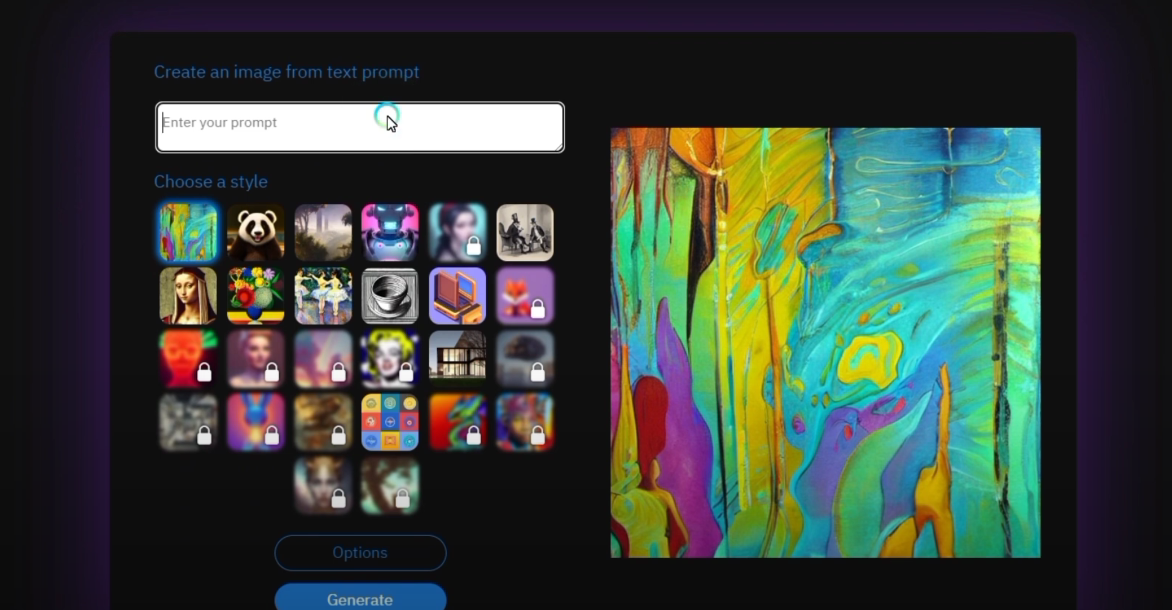The height and width of the screenshot is (610, 1172).
Task: Select the ballerina dancers painting style
Action: pos(323,296)
